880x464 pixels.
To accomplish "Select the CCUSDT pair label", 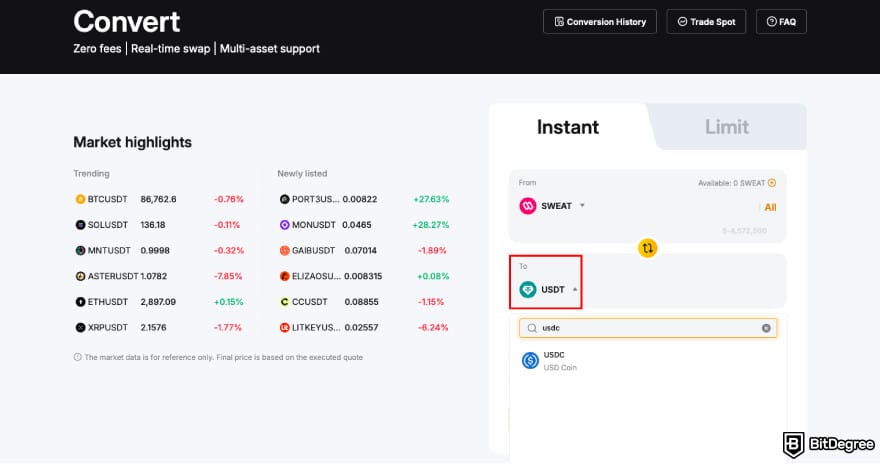I will [310, 302].
